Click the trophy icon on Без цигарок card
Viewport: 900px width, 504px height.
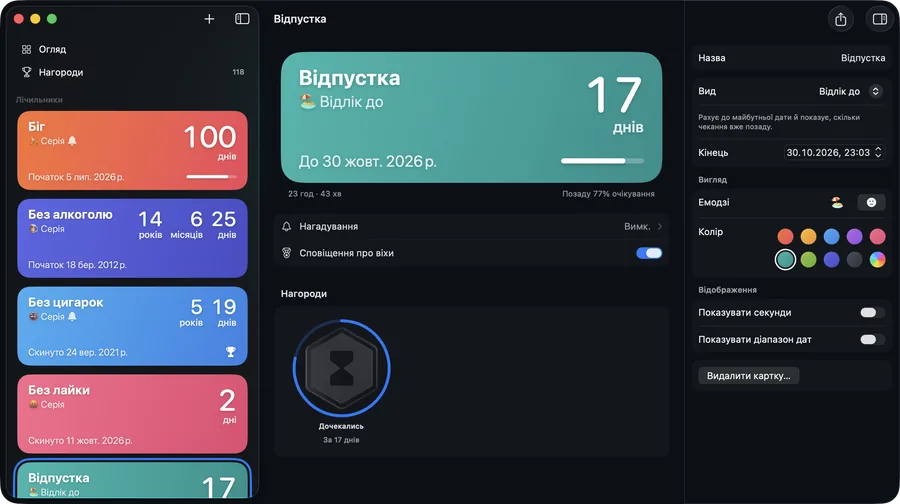[x=231, y=352]
